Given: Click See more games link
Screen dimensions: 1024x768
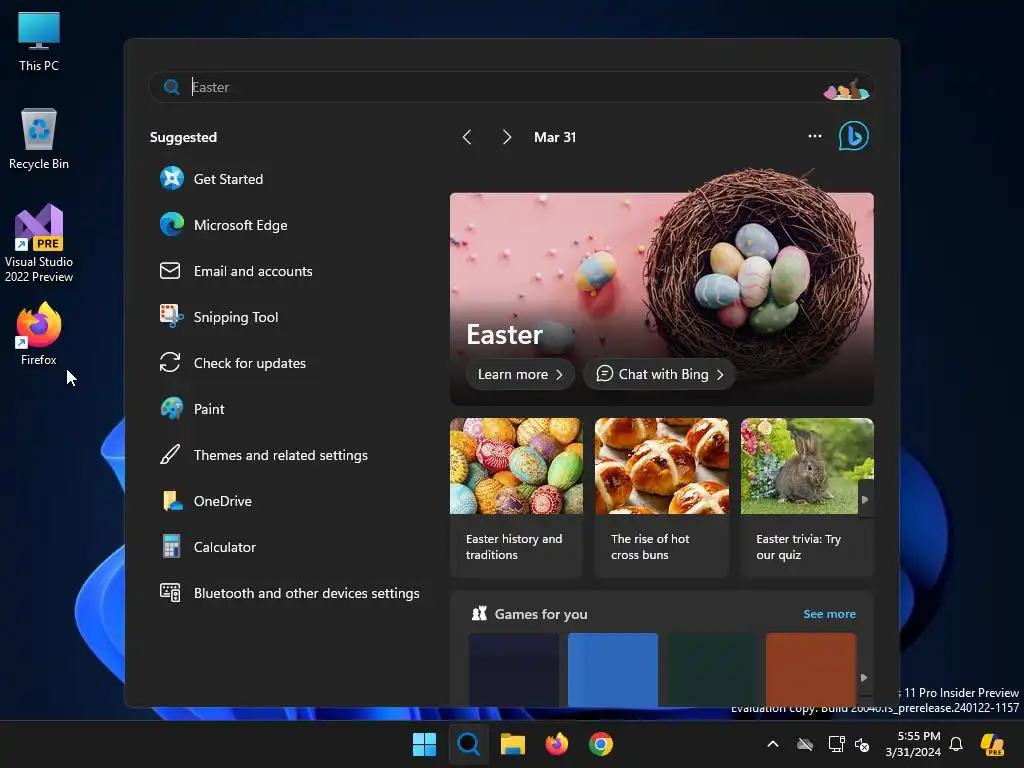Looking at the screenshot, I should tap(829, 614).
